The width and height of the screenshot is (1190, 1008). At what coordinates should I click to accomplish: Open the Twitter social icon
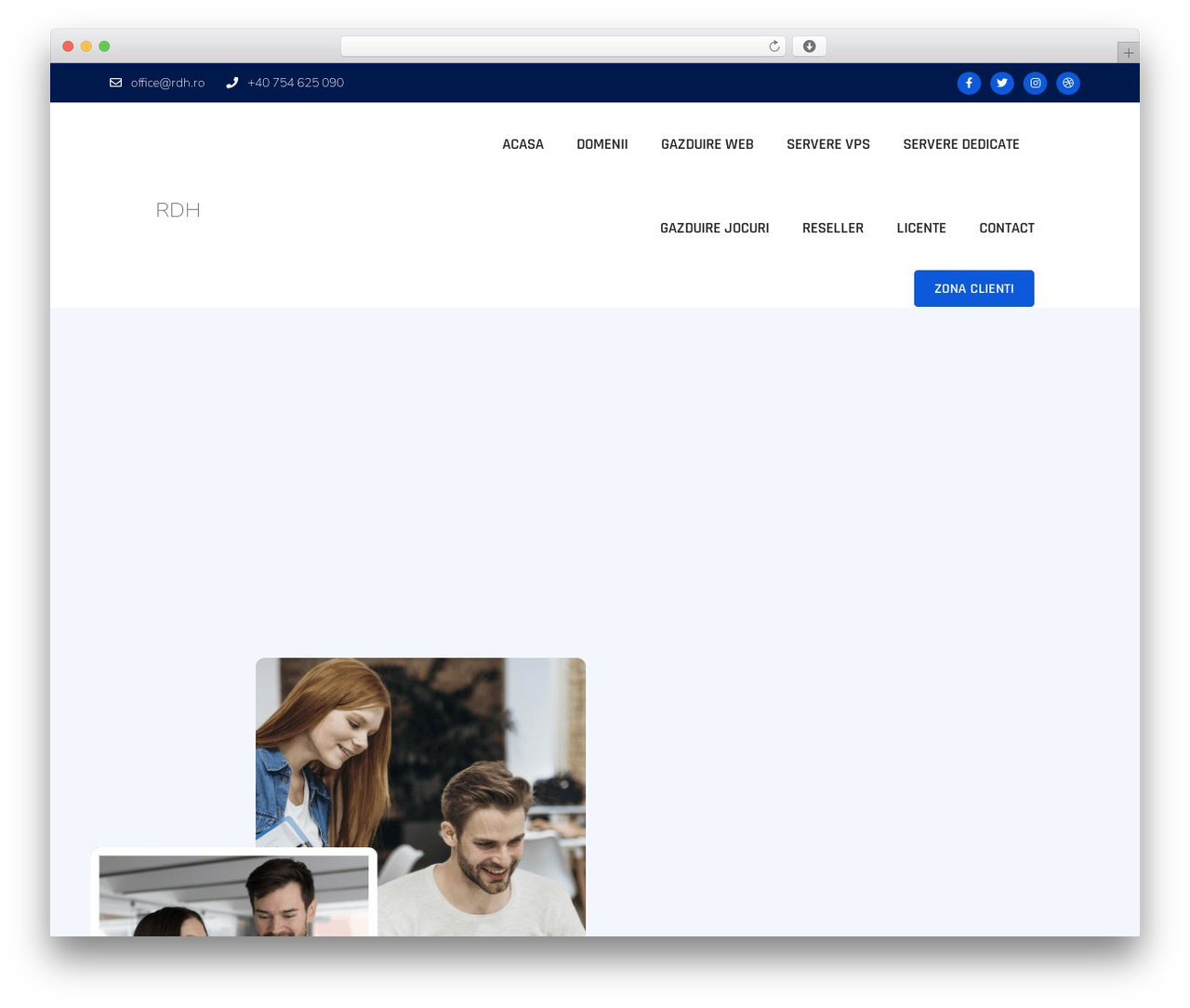coord(1002,83)
